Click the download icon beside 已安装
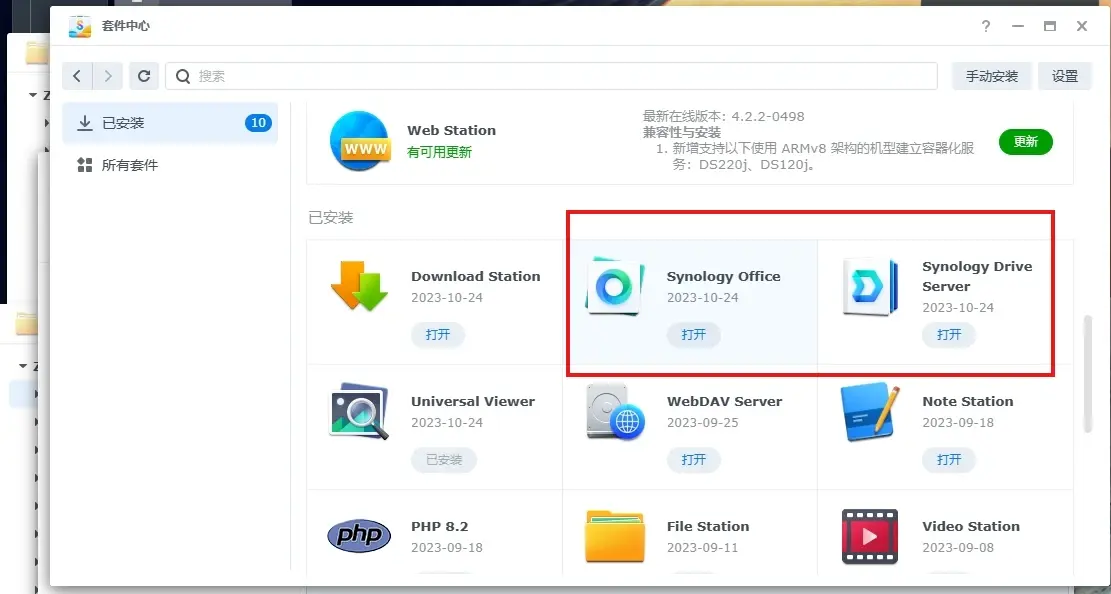 85,123
